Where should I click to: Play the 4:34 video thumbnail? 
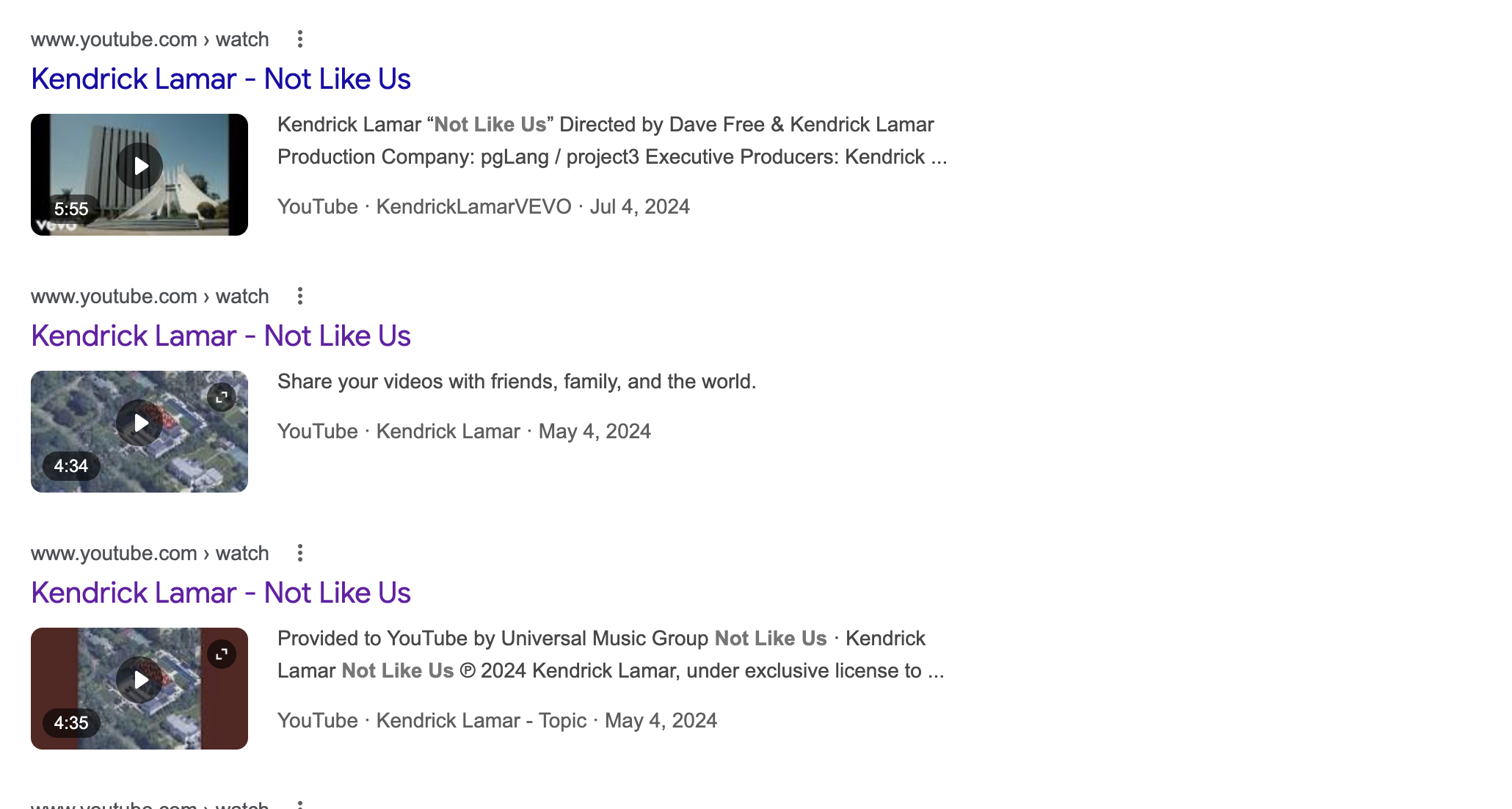[x=139, y=424]
